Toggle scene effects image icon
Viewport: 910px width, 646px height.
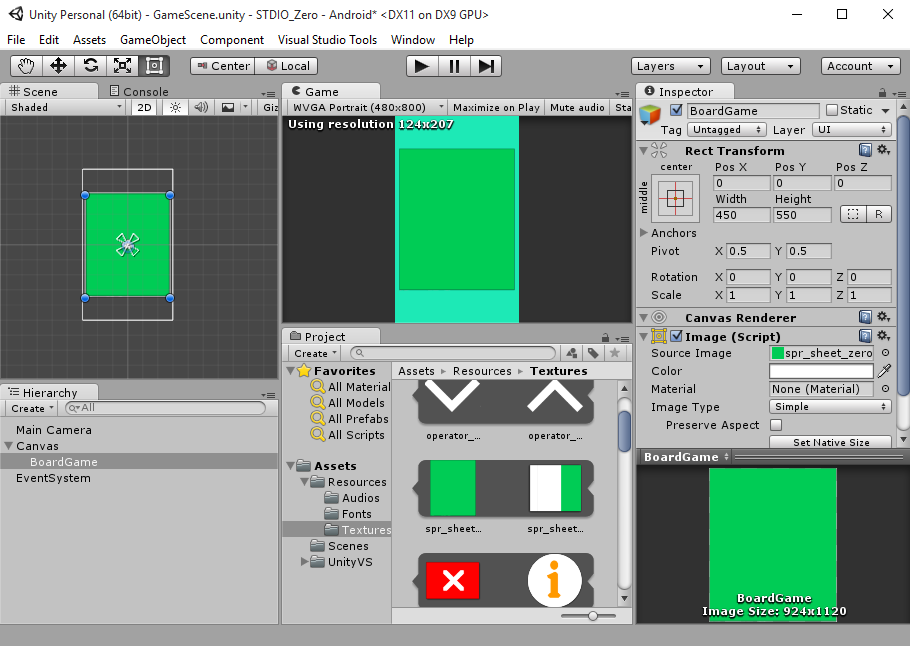(228, 107)
